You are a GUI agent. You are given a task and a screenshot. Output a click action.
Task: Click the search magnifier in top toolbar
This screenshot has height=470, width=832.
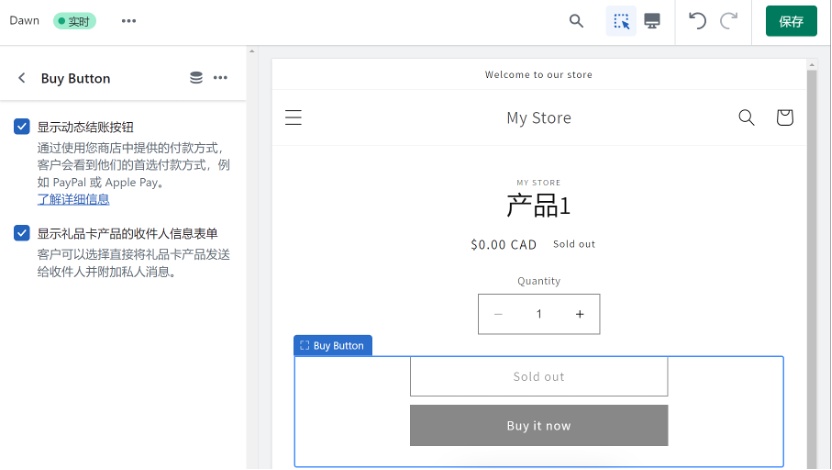[576, 21]
